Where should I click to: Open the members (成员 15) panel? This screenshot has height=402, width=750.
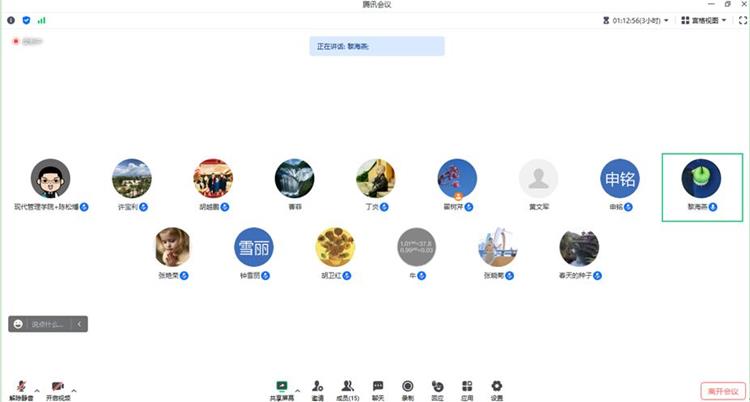pos(347,391)
